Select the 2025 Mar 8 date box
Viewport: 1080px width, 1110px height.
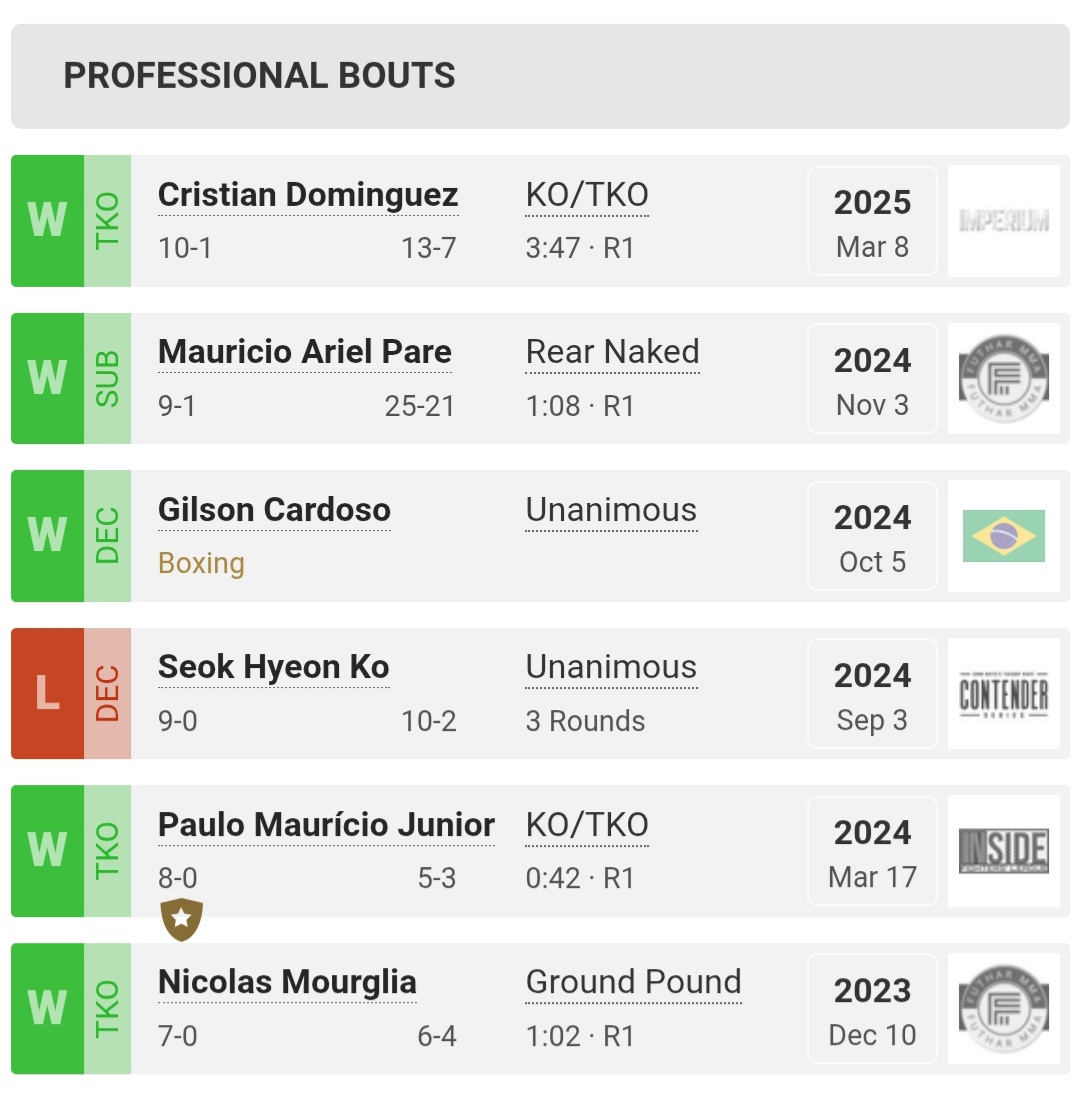point(872,221)
